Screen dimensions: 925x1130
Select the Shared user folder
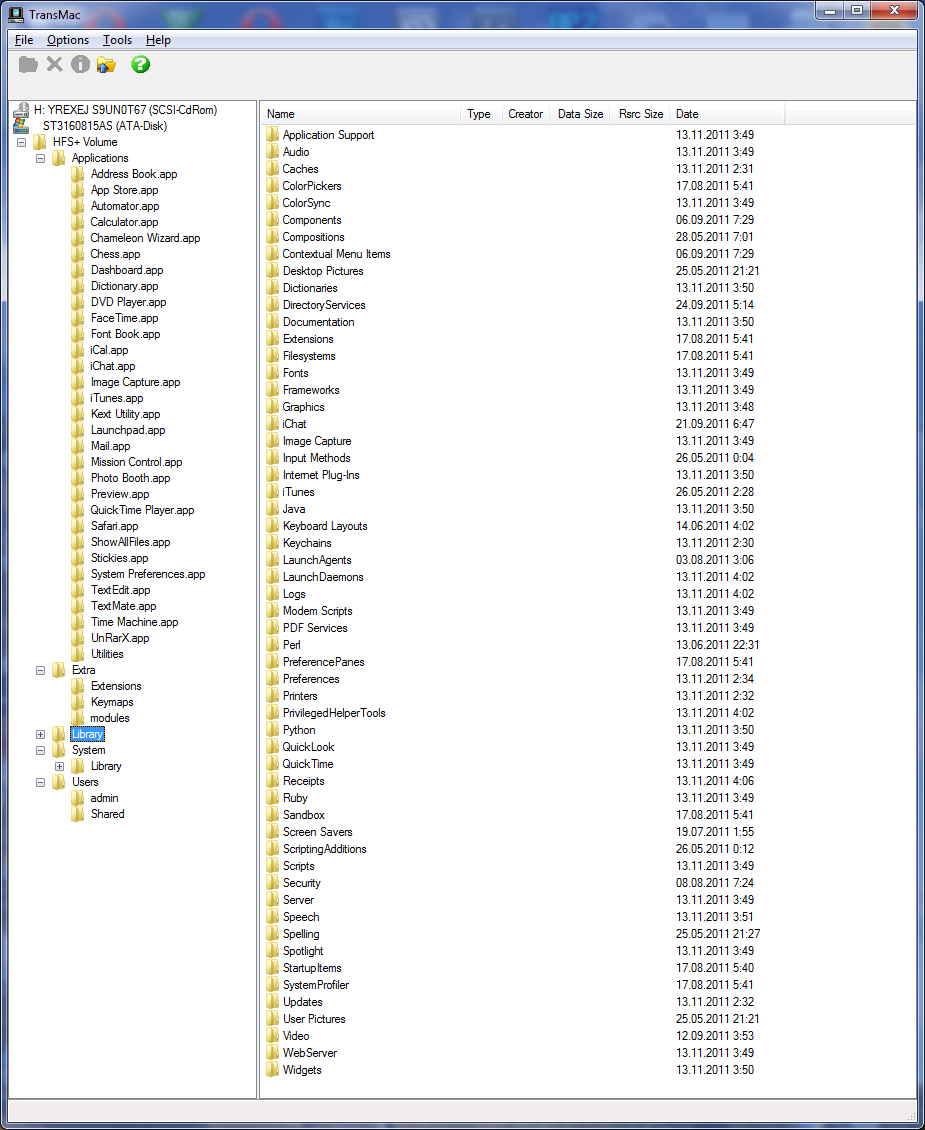pyautogui.click(x=107, y=814)
